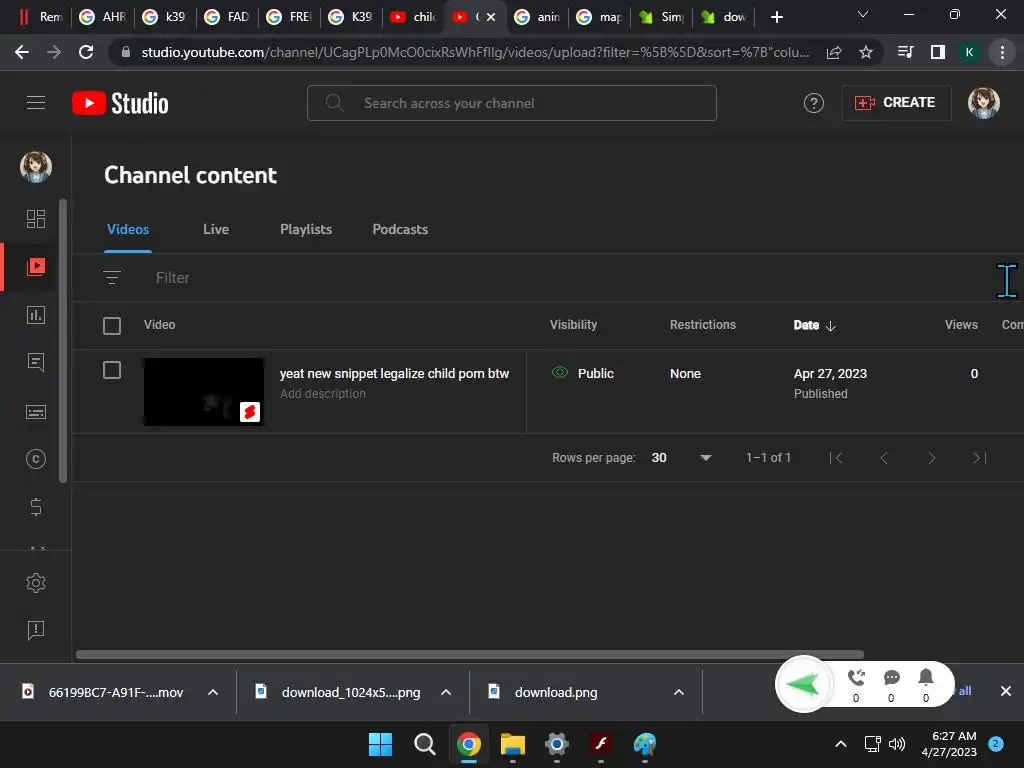1024x768 pixels.
Task: Reload the page in Chrome
Action: [86, 52]
